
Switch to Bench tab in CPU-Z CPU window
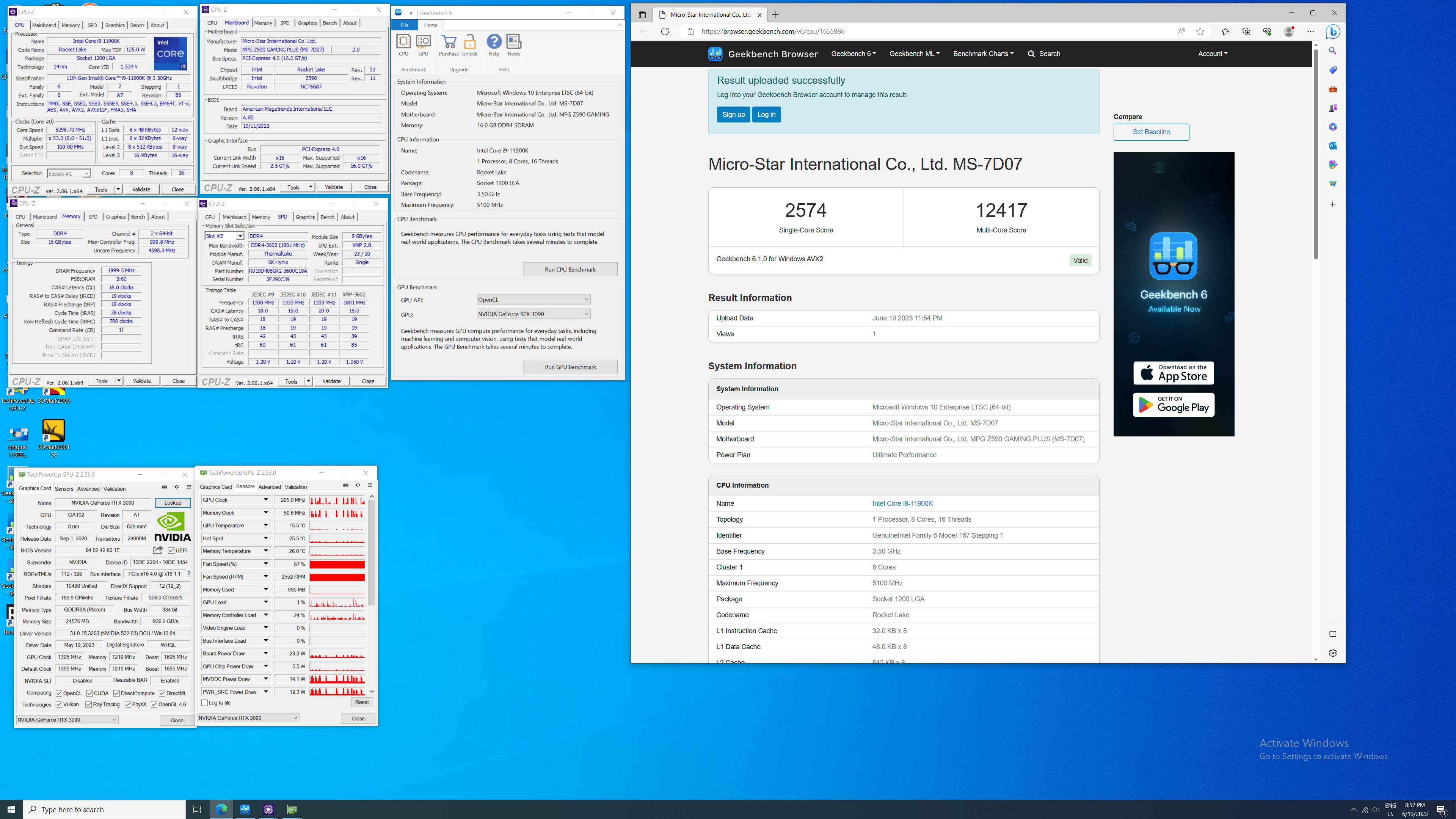[137, 25]
